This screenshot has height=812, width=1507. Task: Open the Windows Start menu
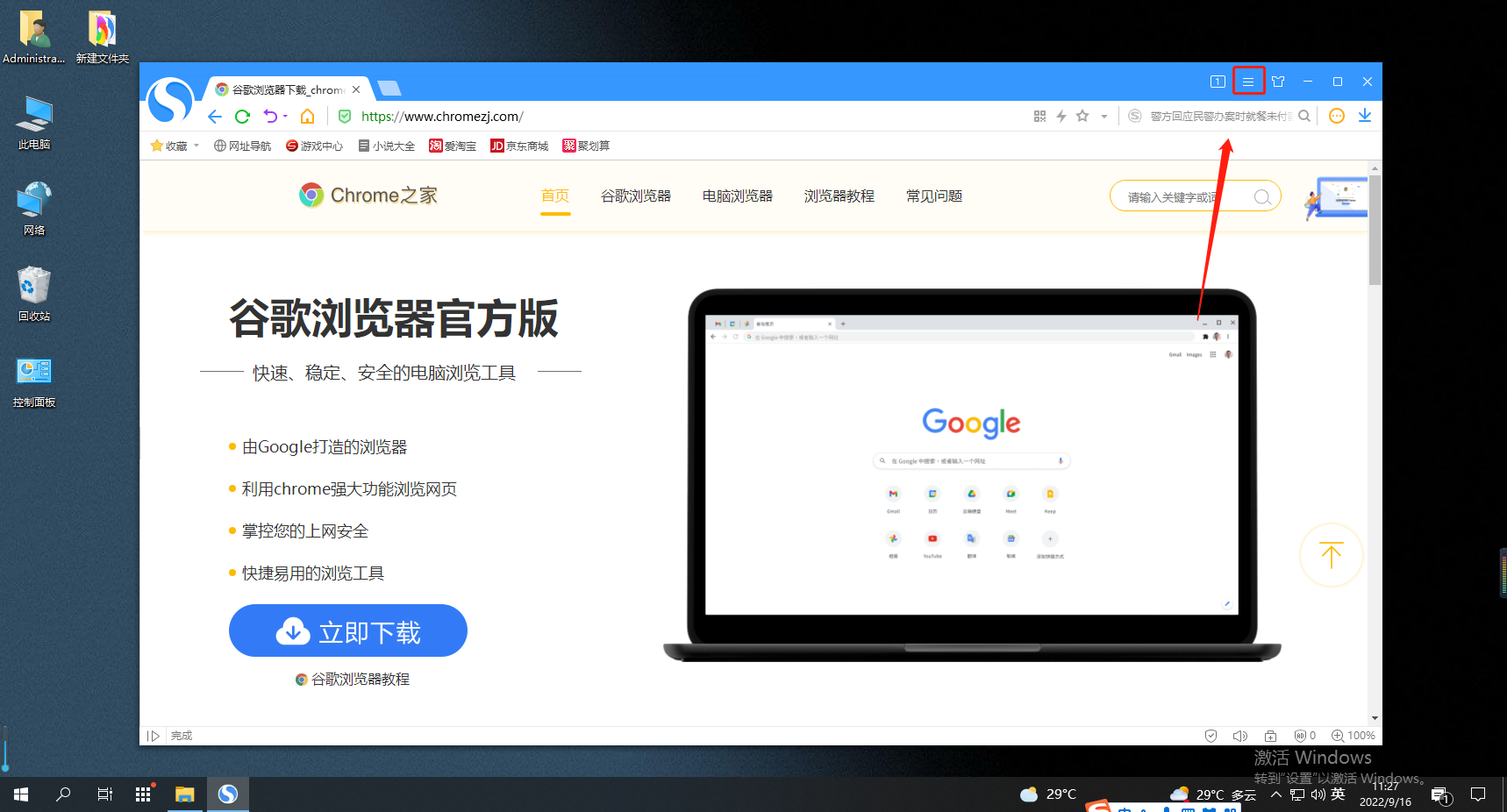coord(21,794)
